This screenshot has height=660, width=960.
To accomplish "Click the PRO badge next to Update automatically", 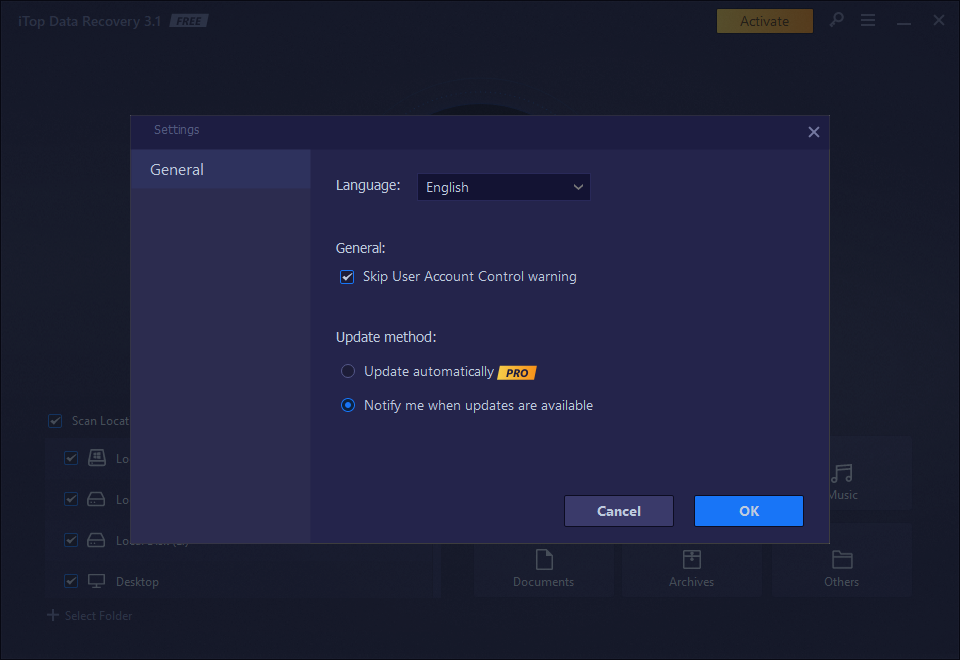I will tap(517, 373).
